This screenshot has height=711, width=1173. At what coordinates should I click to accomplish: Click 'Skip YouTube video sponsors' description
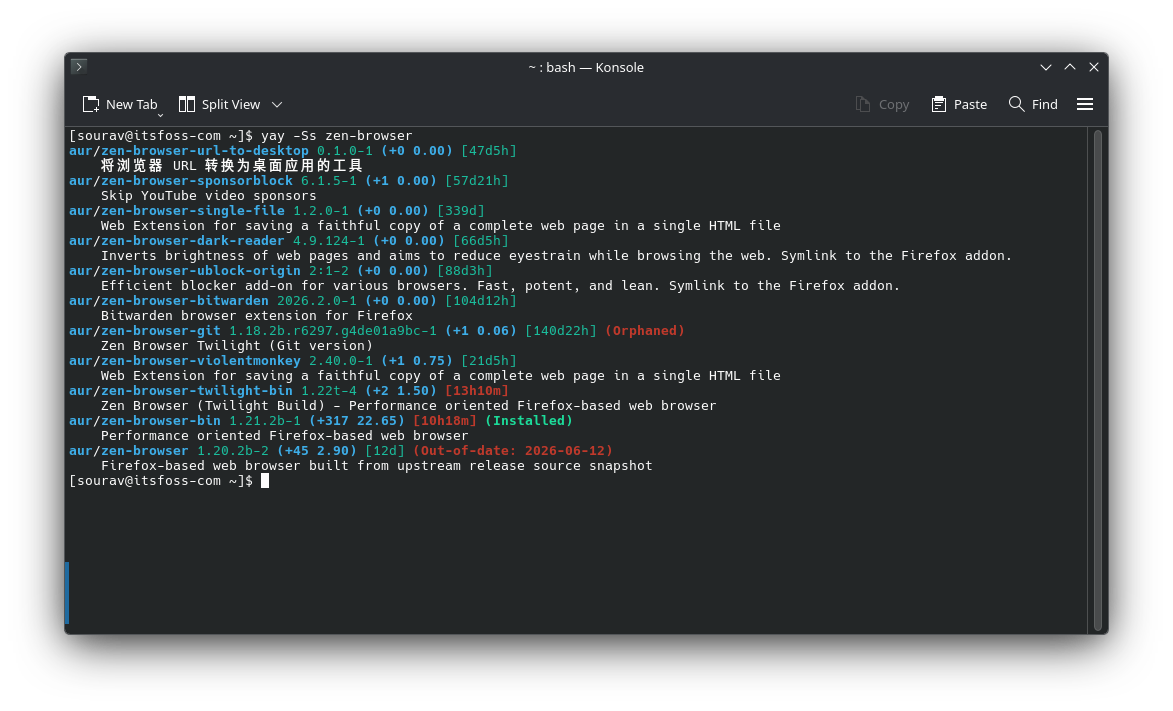point(209,195)
